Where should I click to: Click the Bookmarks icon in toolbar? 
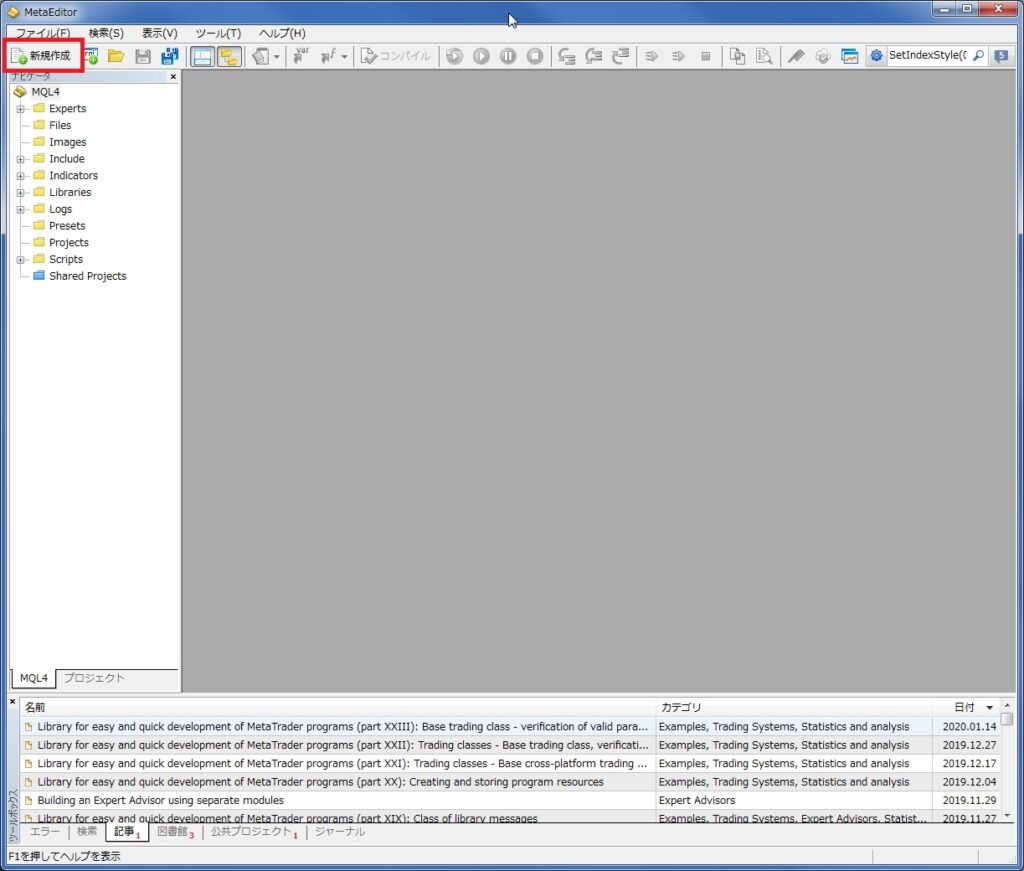tap(261, 57)
